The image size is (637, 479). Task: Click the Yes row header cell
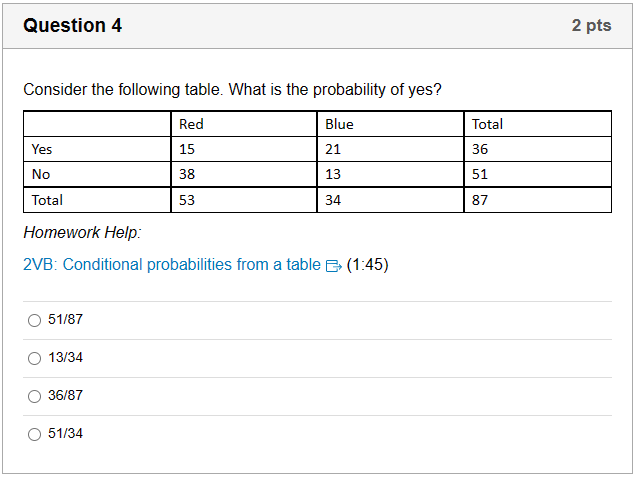(97, 149)
